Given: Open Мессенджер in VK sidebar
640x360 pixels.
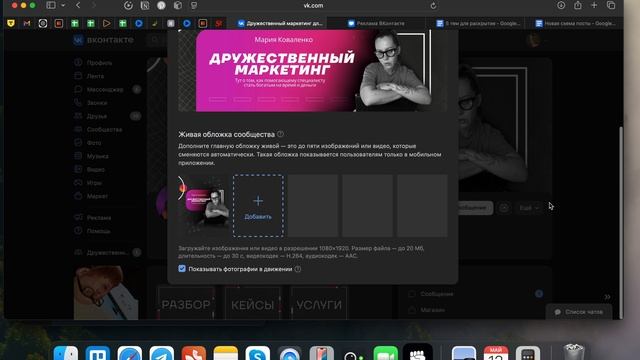Looking at the screenshot, I should click(105, 89).
